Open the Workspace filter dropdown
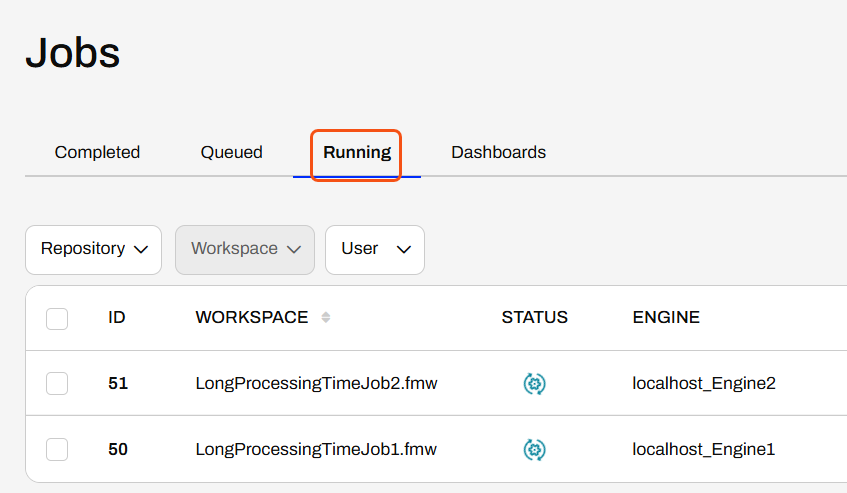This screenshot has width=847, height=493. (x=245, y=250)
